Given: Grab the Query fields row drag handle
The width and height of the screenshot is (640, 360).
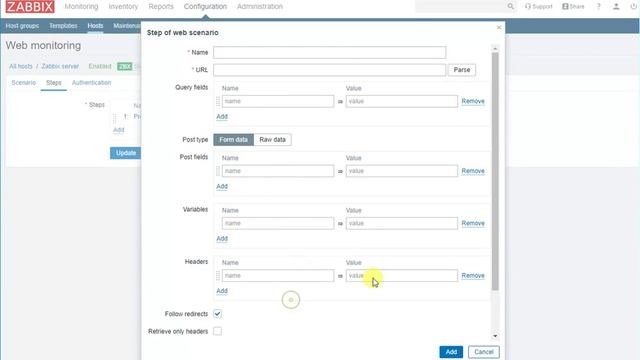Looking at the screenshot, I should (x=218, y=101).
